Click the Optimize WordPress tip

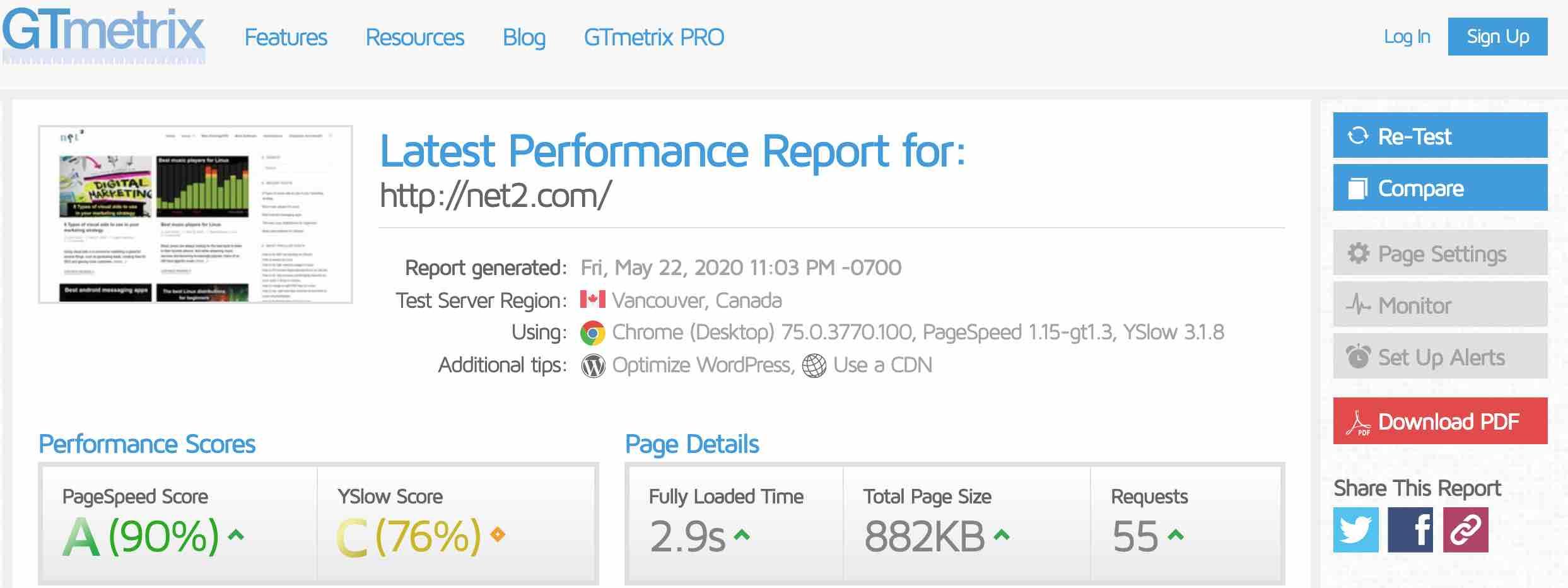pos(702,365)
